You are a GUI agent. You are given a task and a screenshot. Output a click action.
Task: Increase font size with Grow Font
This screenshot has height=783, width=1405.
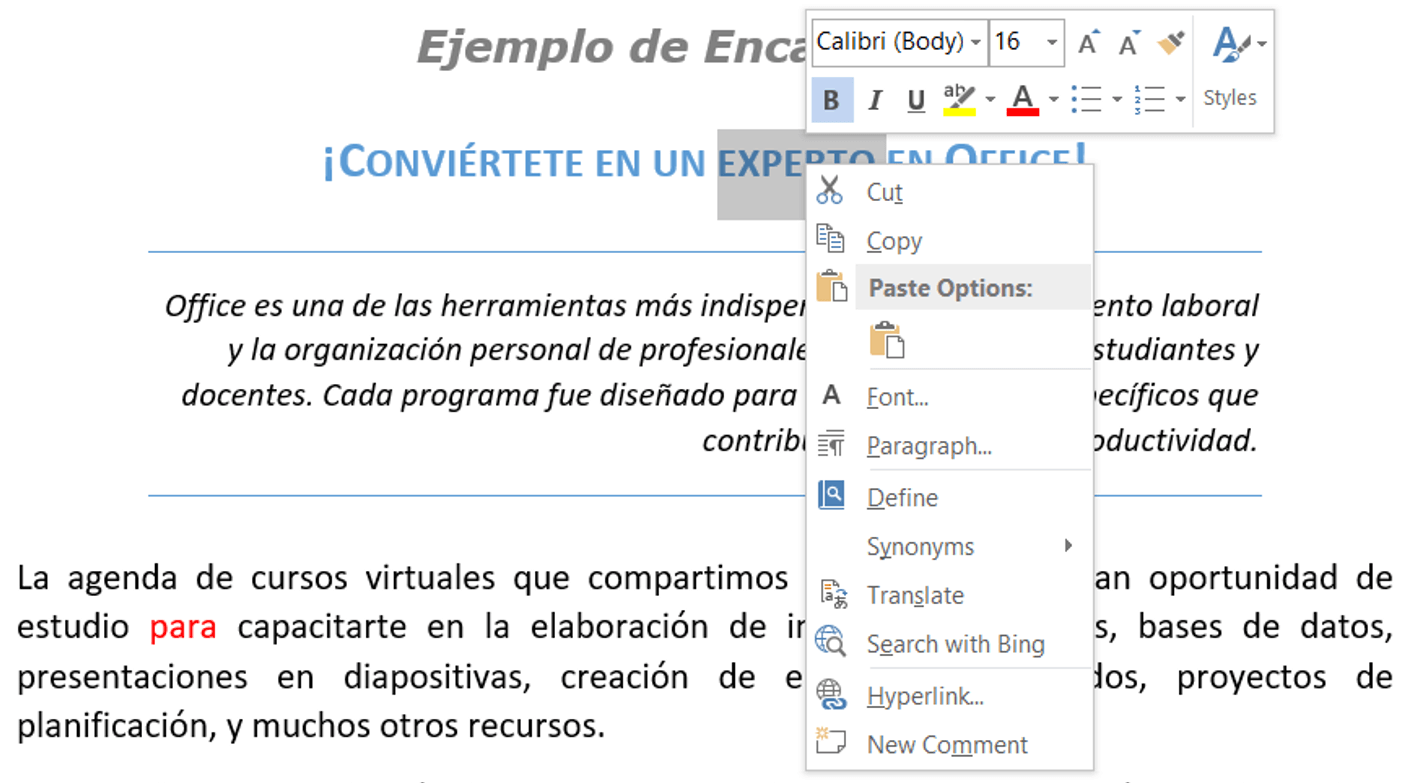[1088, 42]
